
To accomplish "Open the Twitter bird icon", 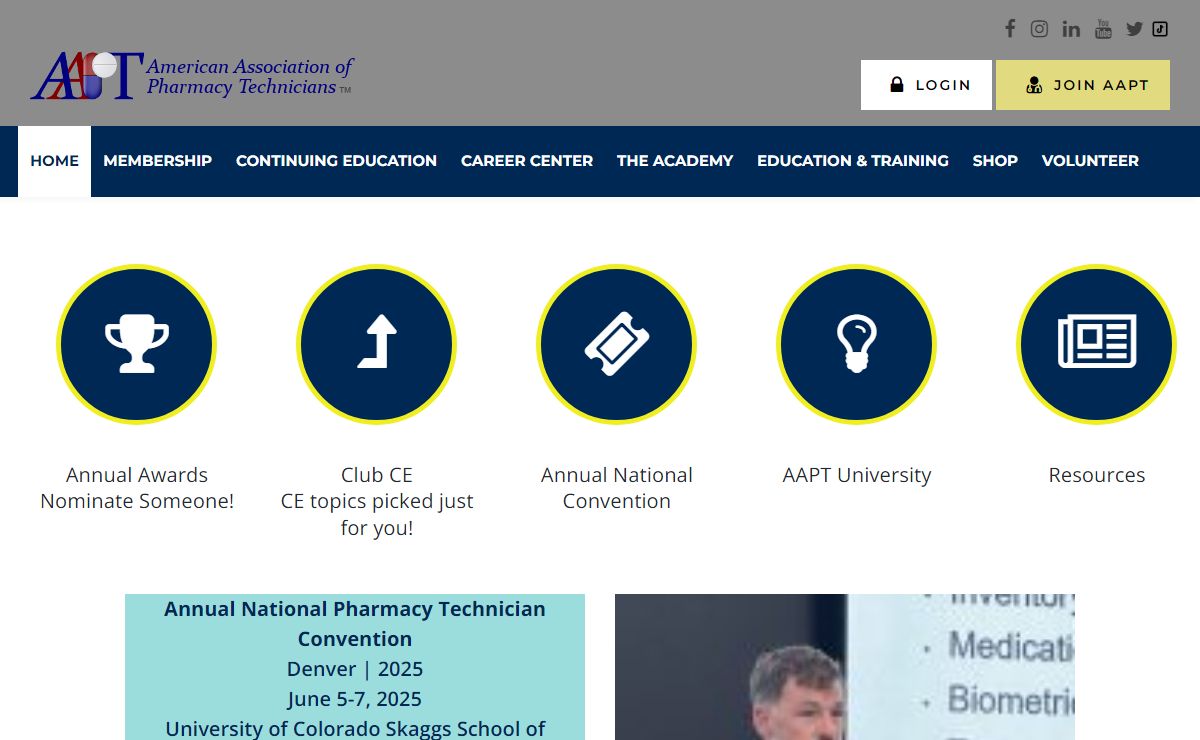I will click(1134, 28).
